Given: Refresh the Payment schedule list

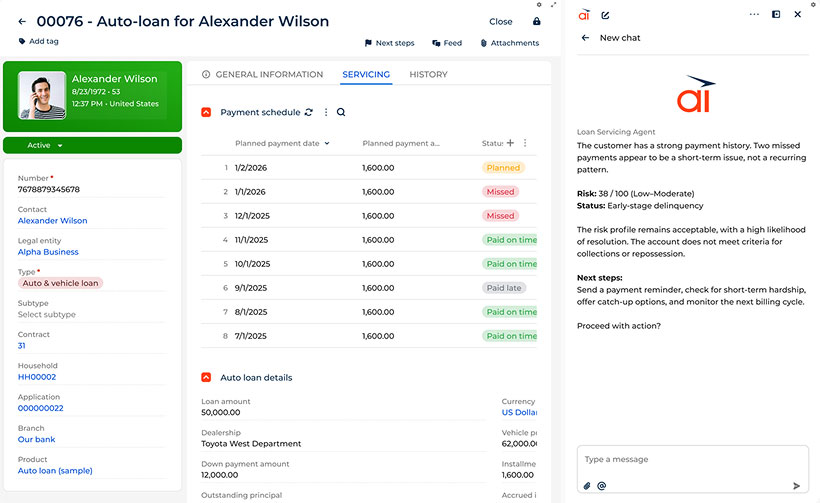Looking at the screenshot, I should click(309, 113).
